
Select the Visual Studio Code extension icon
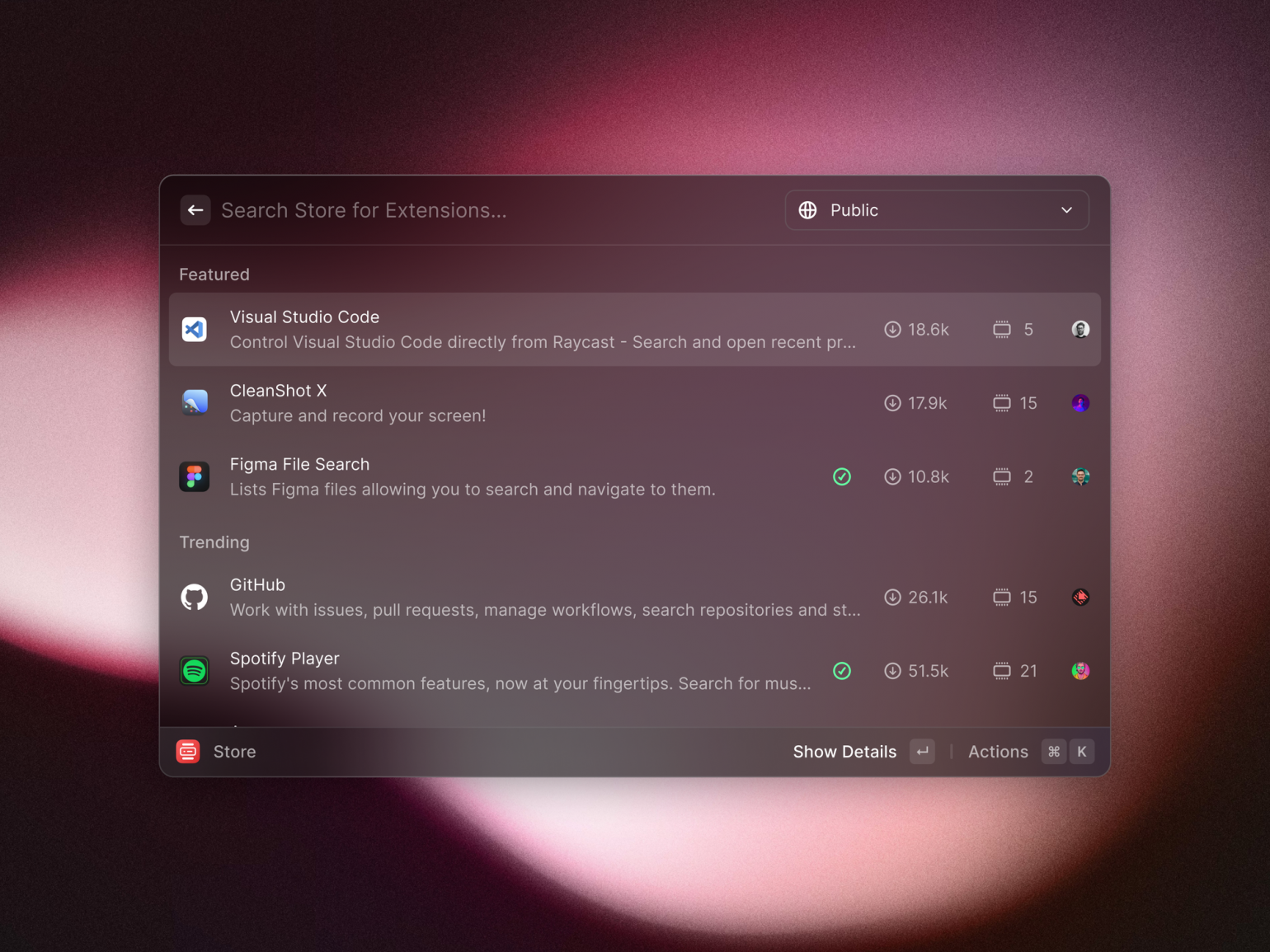coord(195,329)
